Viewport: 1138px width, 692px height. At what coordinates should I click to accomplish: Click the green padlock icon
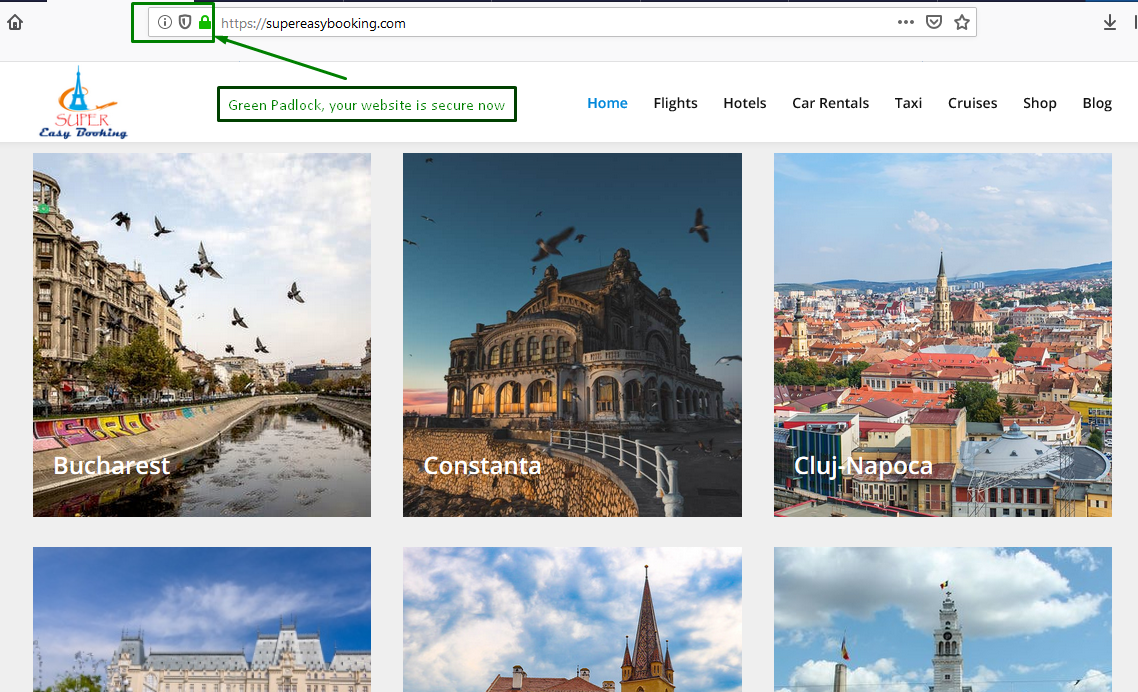pos(205,22)
